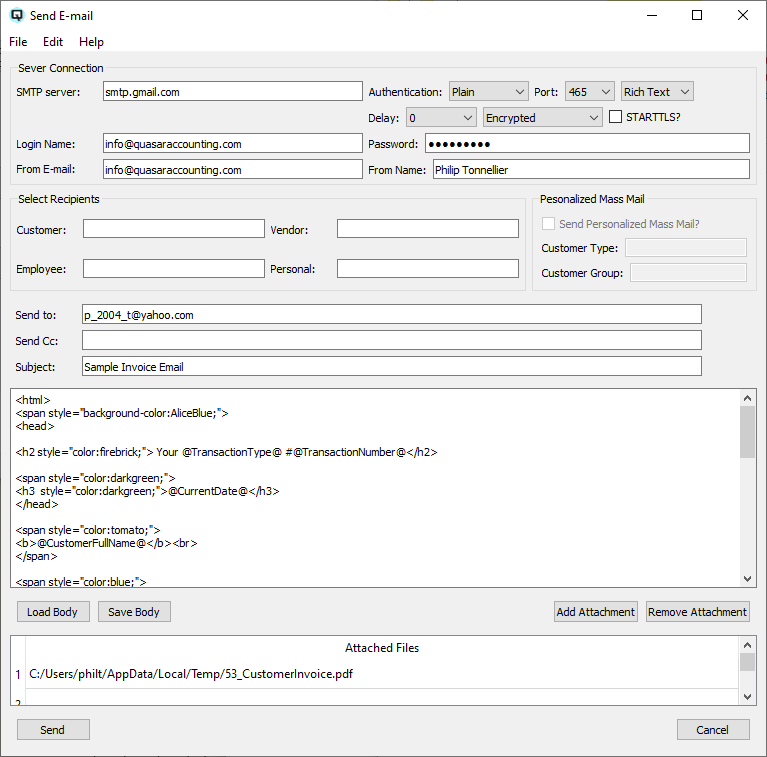
Task: Open the Help menu
Action: pos(91,42)
